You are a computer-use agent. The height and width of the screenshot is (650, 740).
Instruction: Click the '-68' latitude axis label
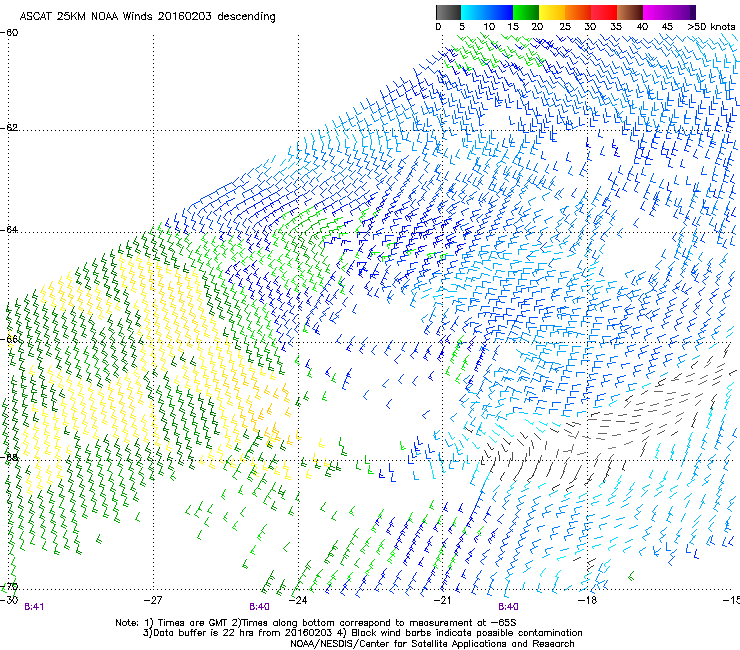coord(9,457)
